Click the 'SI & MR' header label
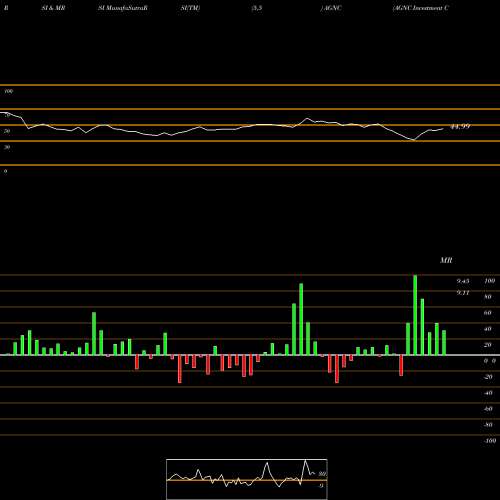The image size is (500, 500). point(53,8)
